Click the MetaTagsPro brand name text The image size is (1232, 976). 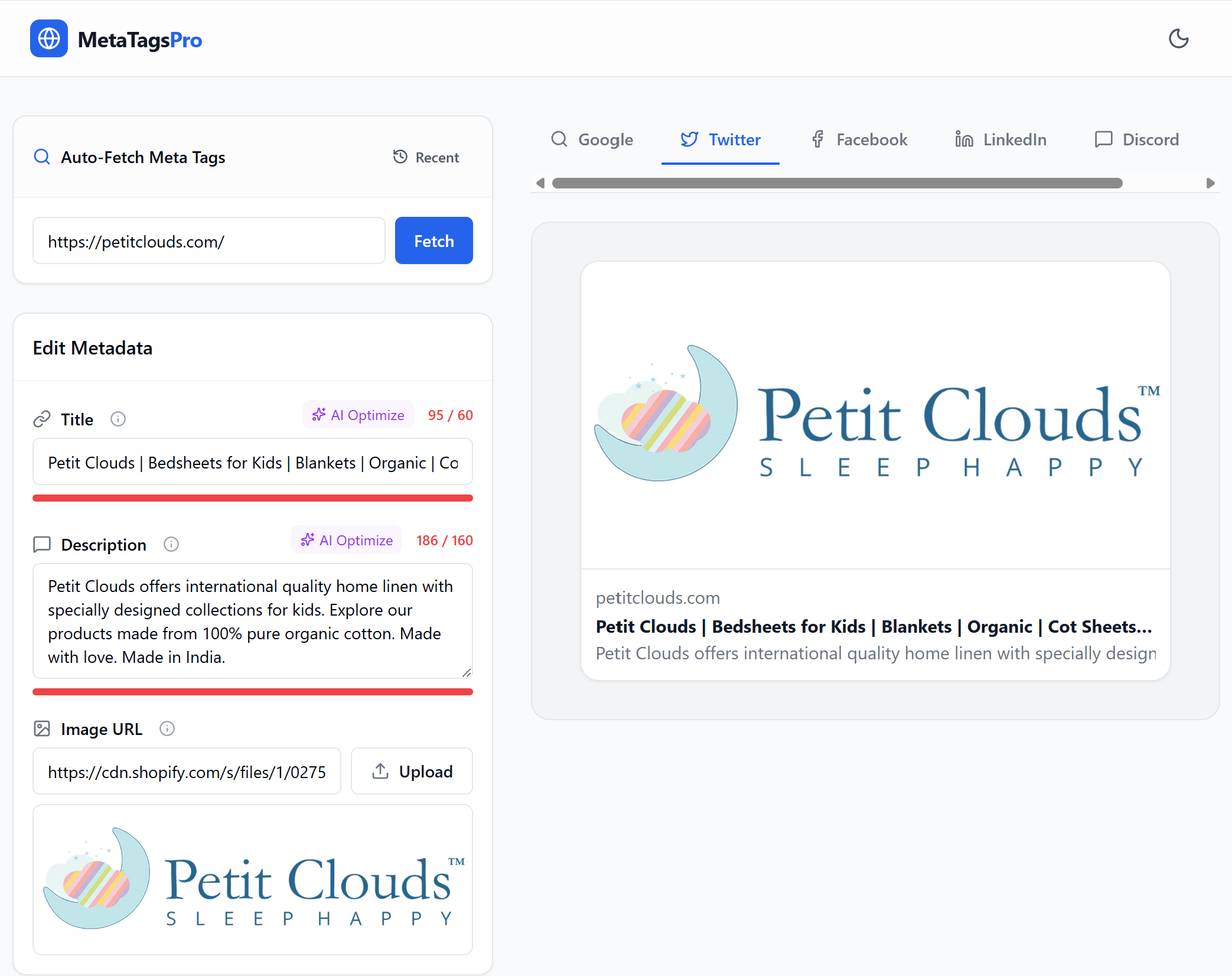140,40
